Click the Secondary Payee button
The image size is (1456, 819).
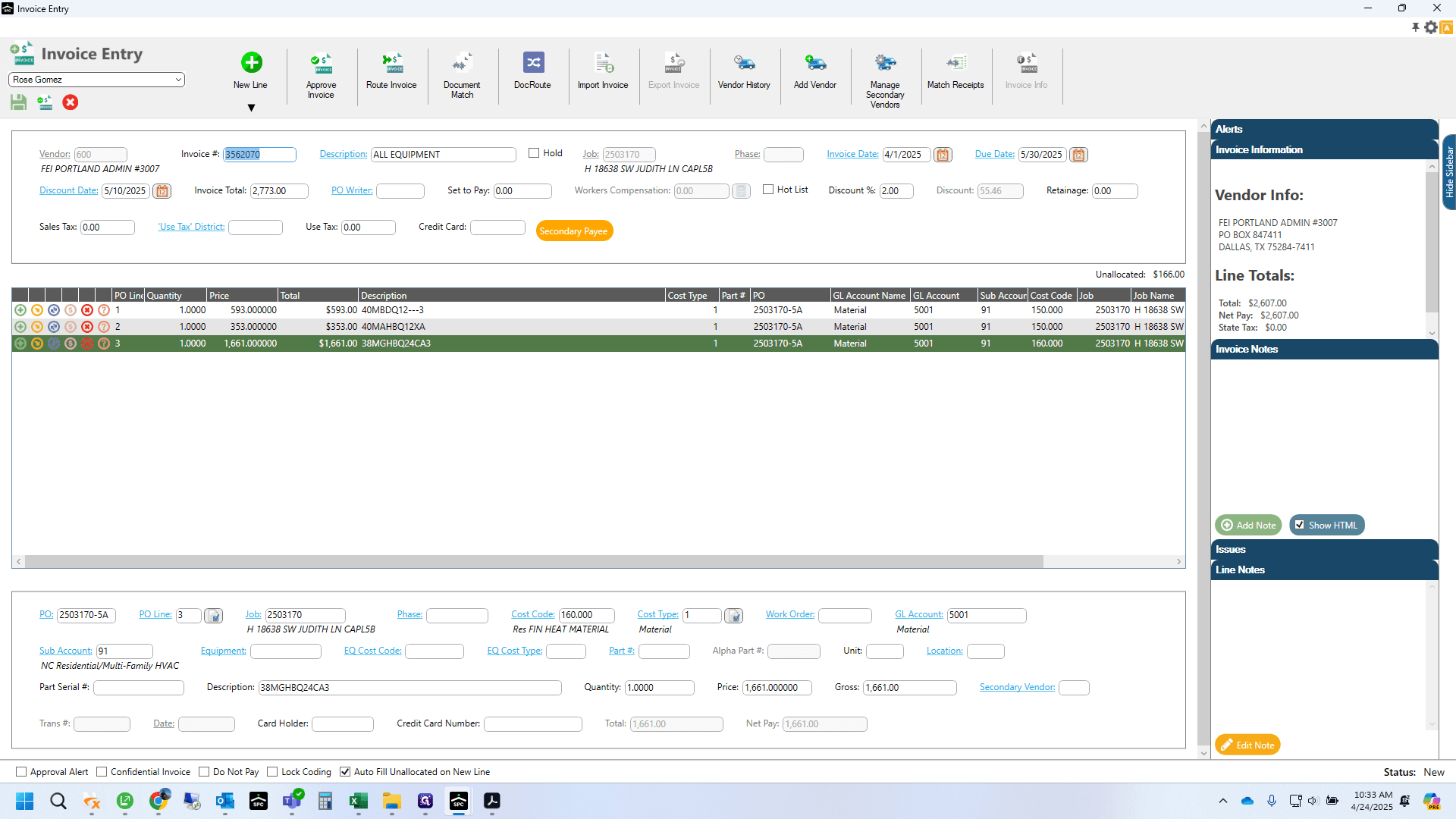coord(574,231)
